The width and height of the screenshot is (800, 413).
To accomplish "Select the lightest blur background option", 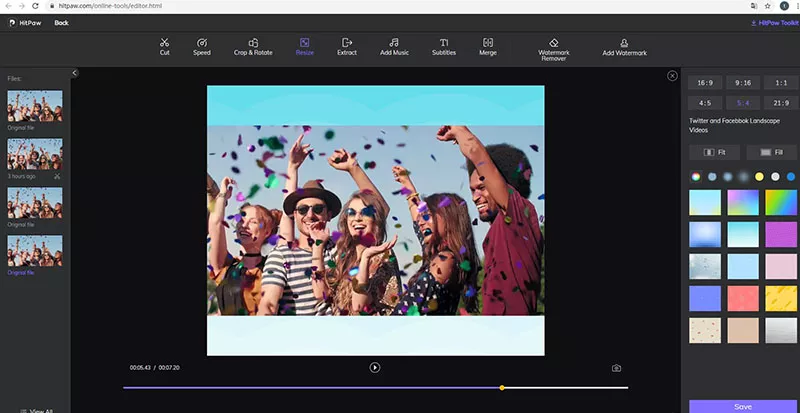I will point(712,177).
